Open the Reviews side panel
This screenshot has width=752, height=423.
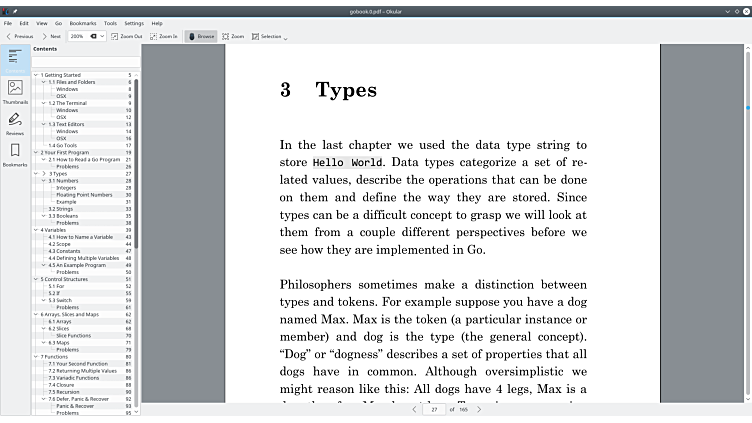(x=15, y=123)
